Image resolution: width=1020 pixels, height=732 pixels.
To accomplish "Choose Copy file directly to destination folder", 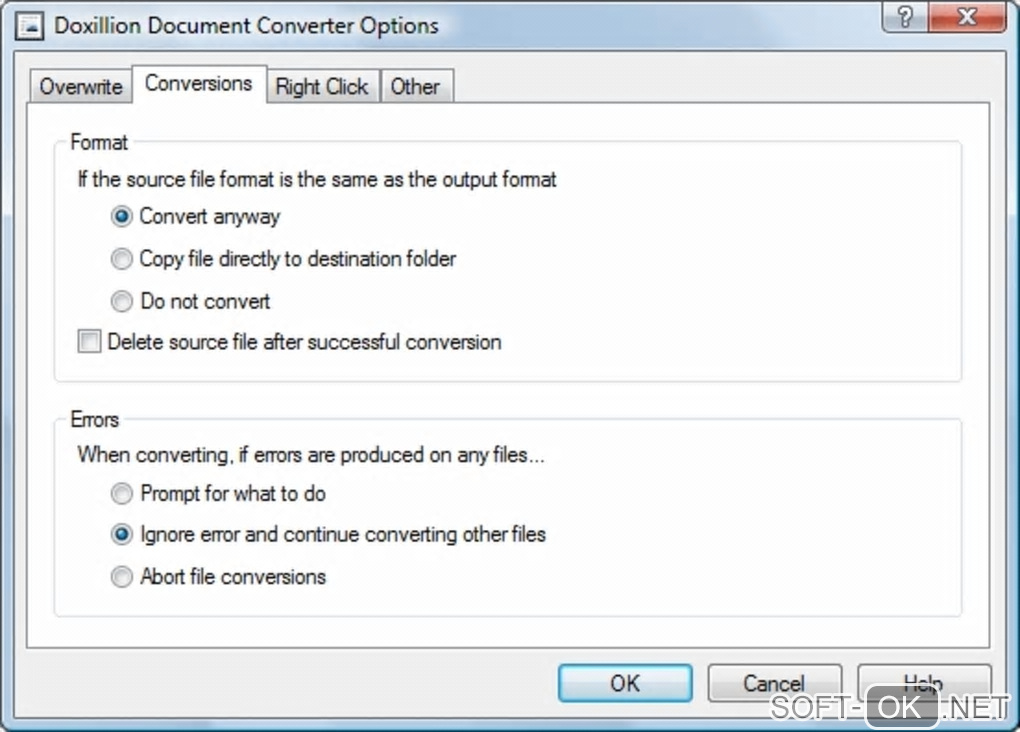I will tap(122, 260).
